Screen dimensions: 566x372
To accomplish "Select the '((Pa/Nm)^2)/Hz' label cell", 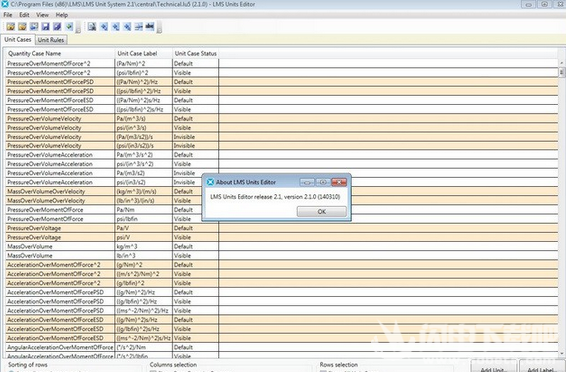I will pyautogui.click(x=144, y=82).
